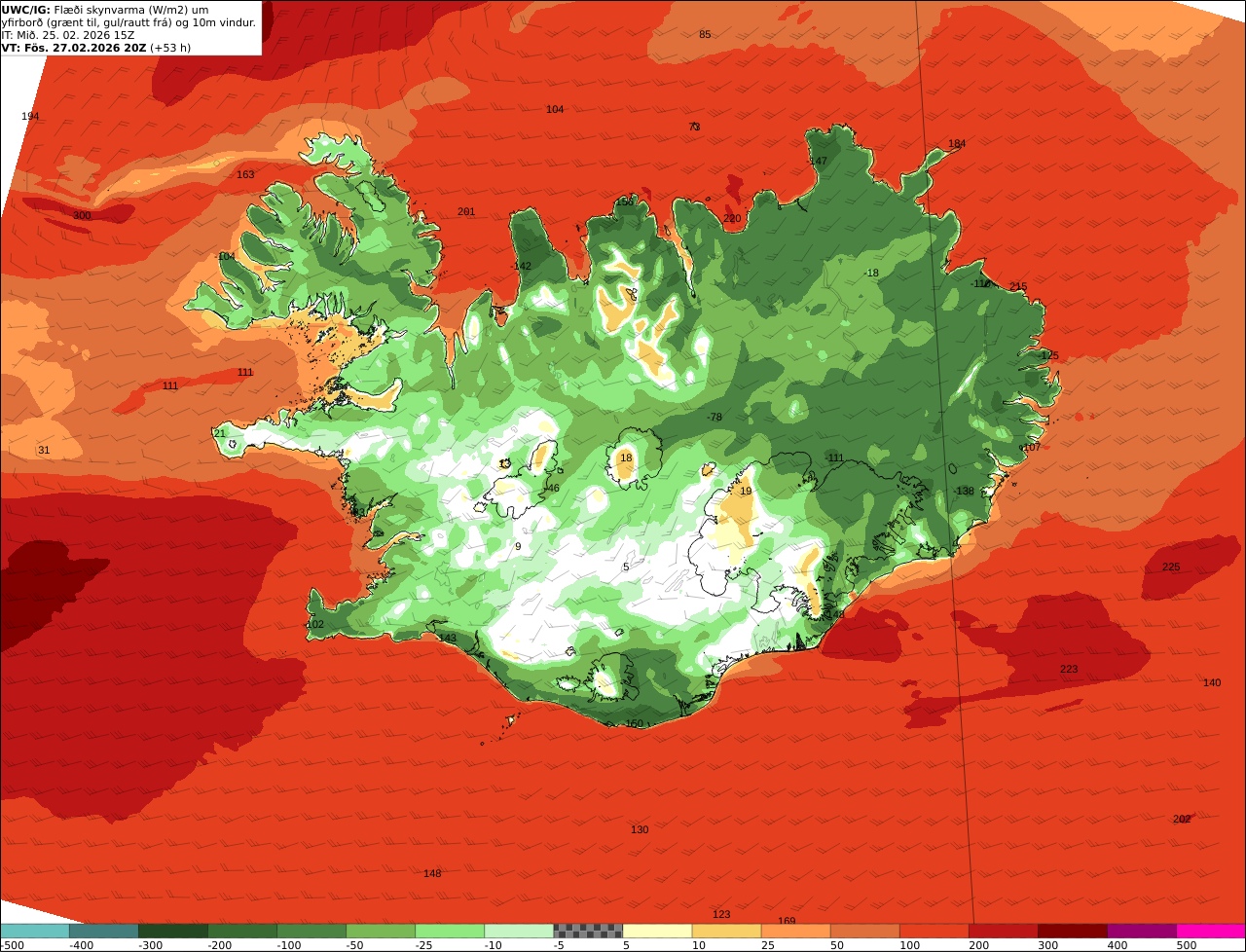Select the map value 160 on the south coast

[x=635, y=723]
